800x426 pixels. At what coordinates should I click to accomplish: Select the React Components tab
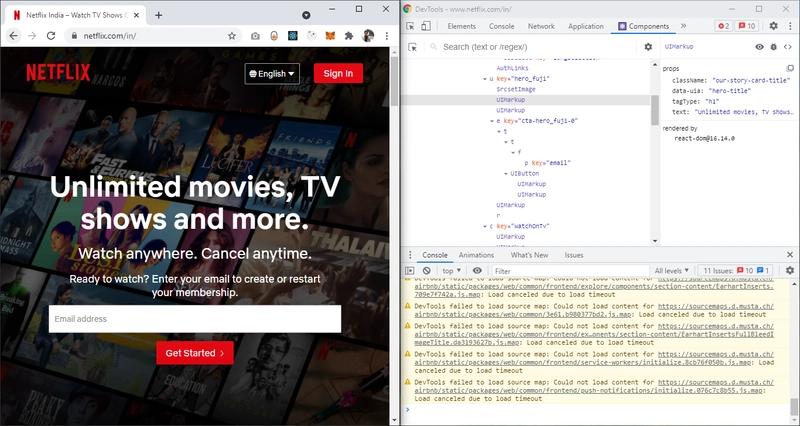coord(643,26)
